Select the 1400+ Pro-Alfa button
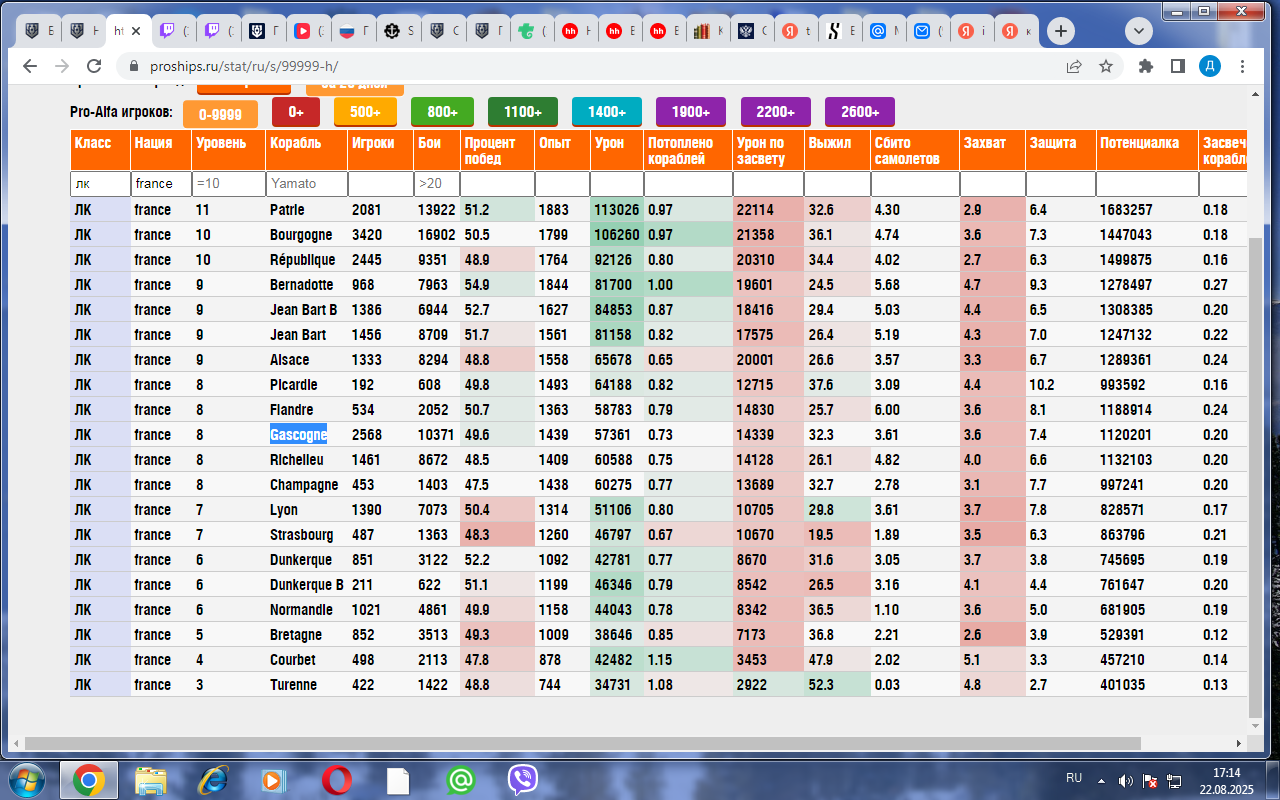Viewport: 1280px width, 800px height. (x=607, y=112)
